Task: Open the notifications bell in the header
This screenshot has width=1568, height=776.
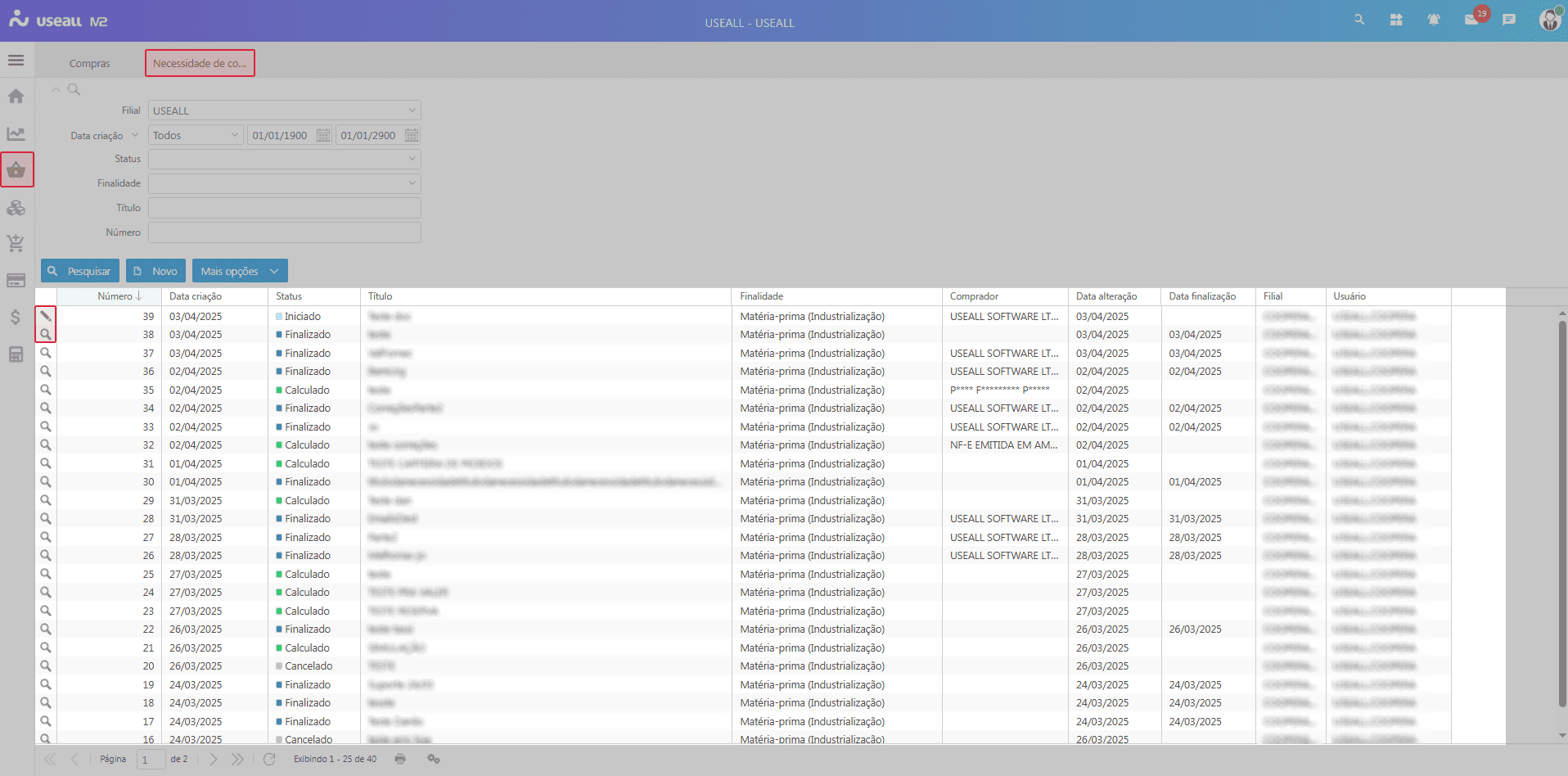Action: [x=1433, y=20]
